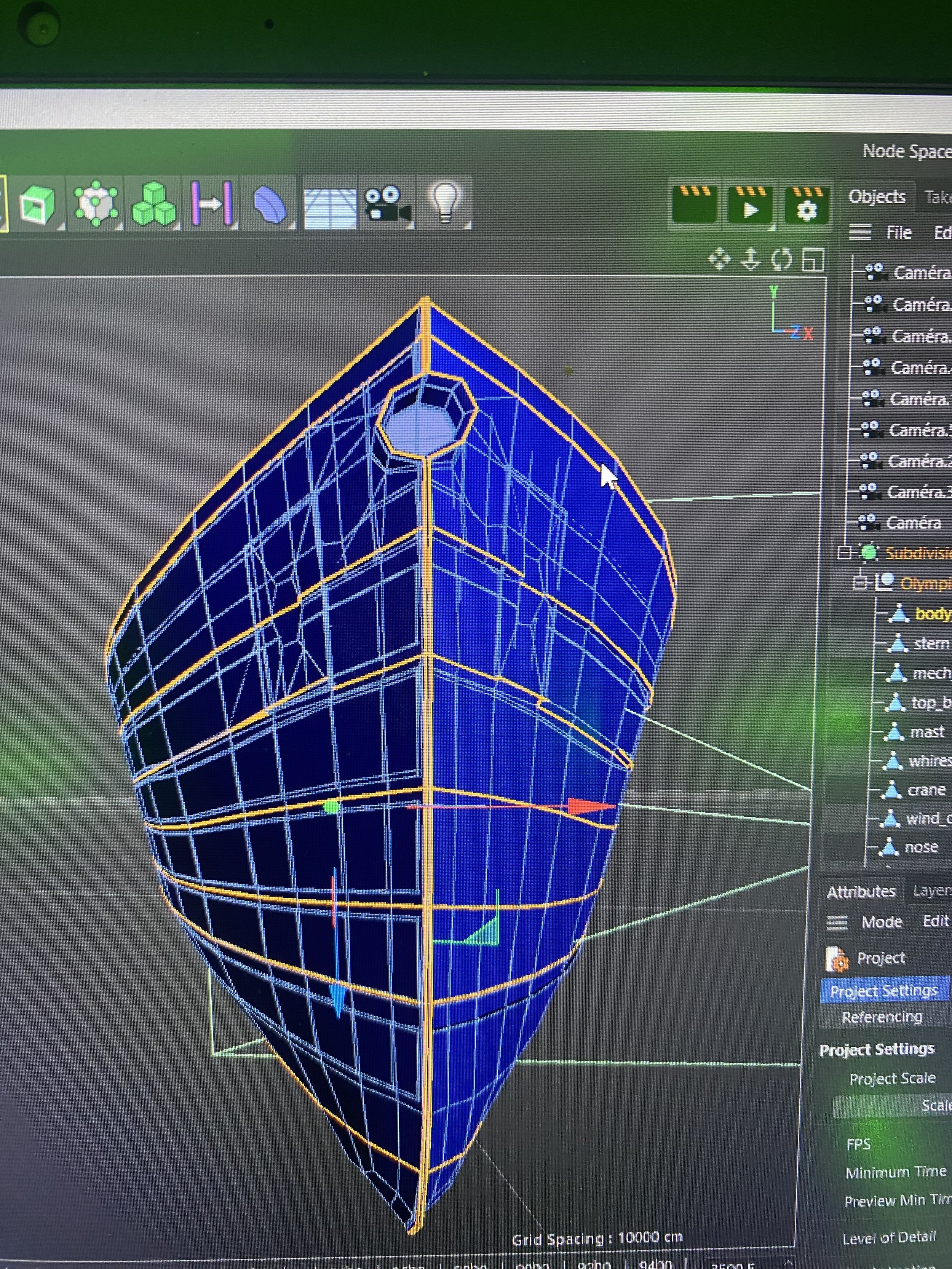Click the Project Scale label

pos(892,1079)
